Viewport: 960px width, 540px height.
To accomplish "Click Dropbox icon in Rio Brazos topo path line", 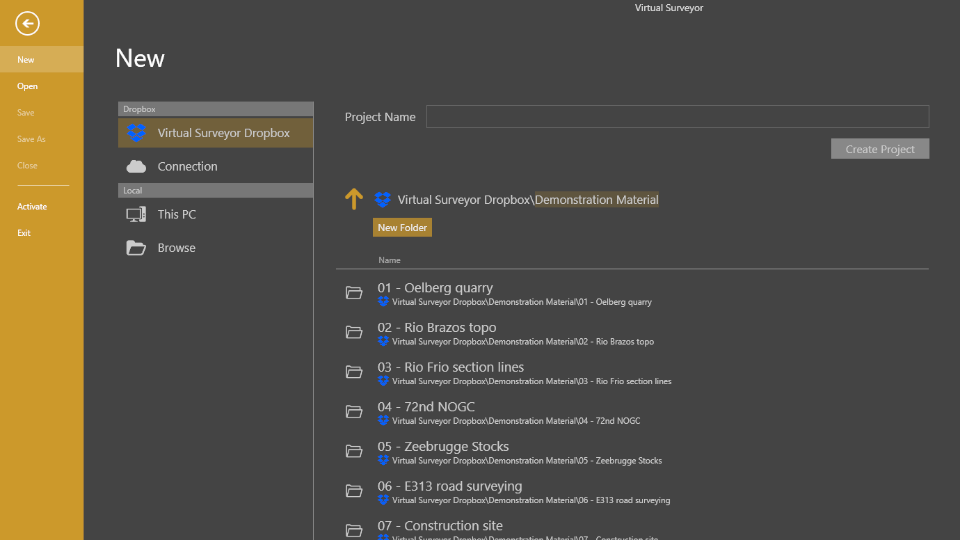I will (383, 342).
